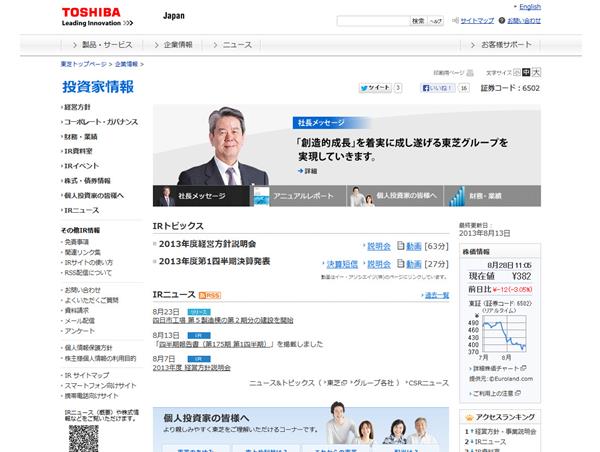Select the アニュアルレポート banner tab
Viewport: 600px width, 452px height.
299,196
